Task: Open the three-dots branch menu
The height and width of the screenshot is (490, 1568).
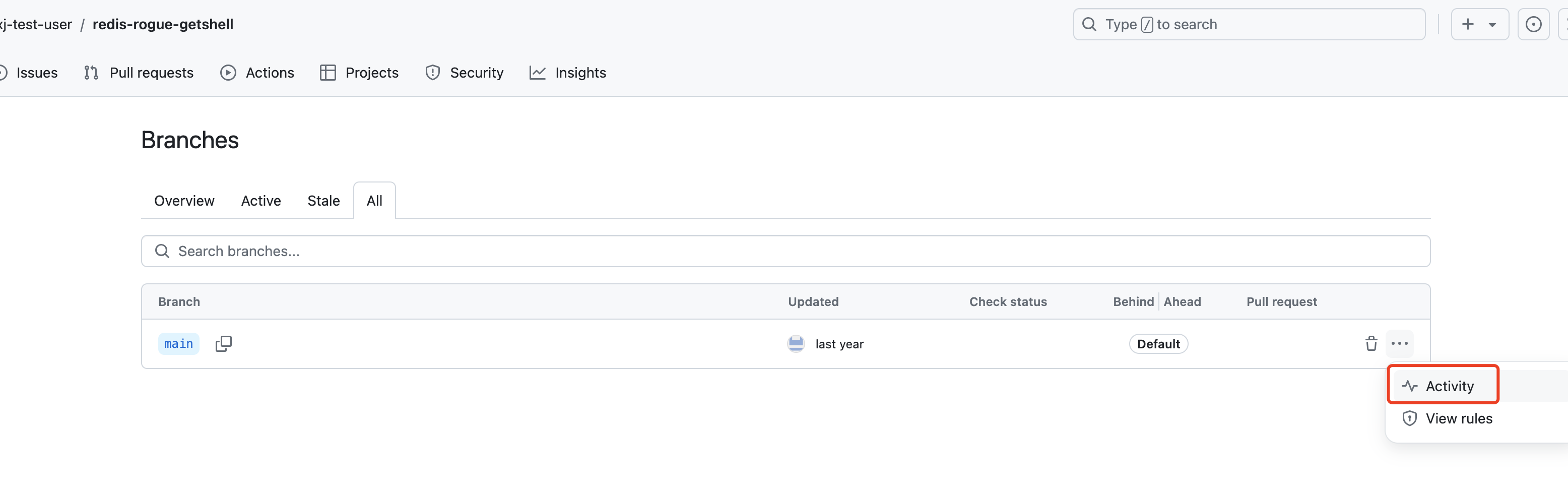Action: pyautogui.click(x=1399, y=344)
